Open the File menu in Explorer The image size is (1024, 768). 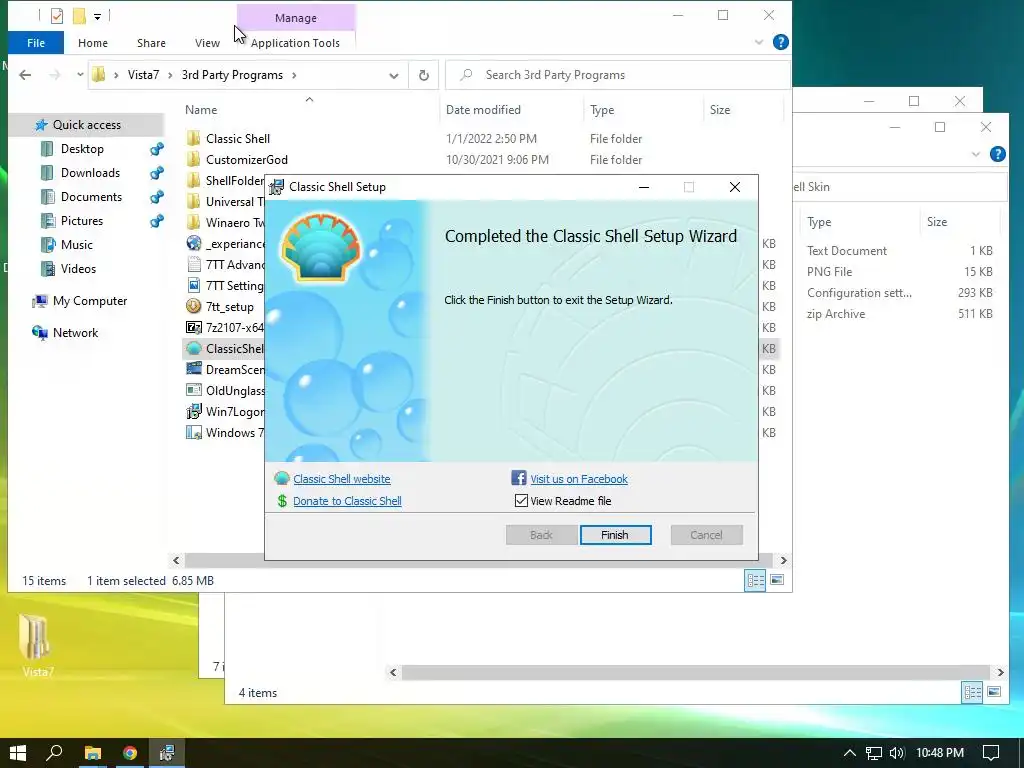pos(36,43)
